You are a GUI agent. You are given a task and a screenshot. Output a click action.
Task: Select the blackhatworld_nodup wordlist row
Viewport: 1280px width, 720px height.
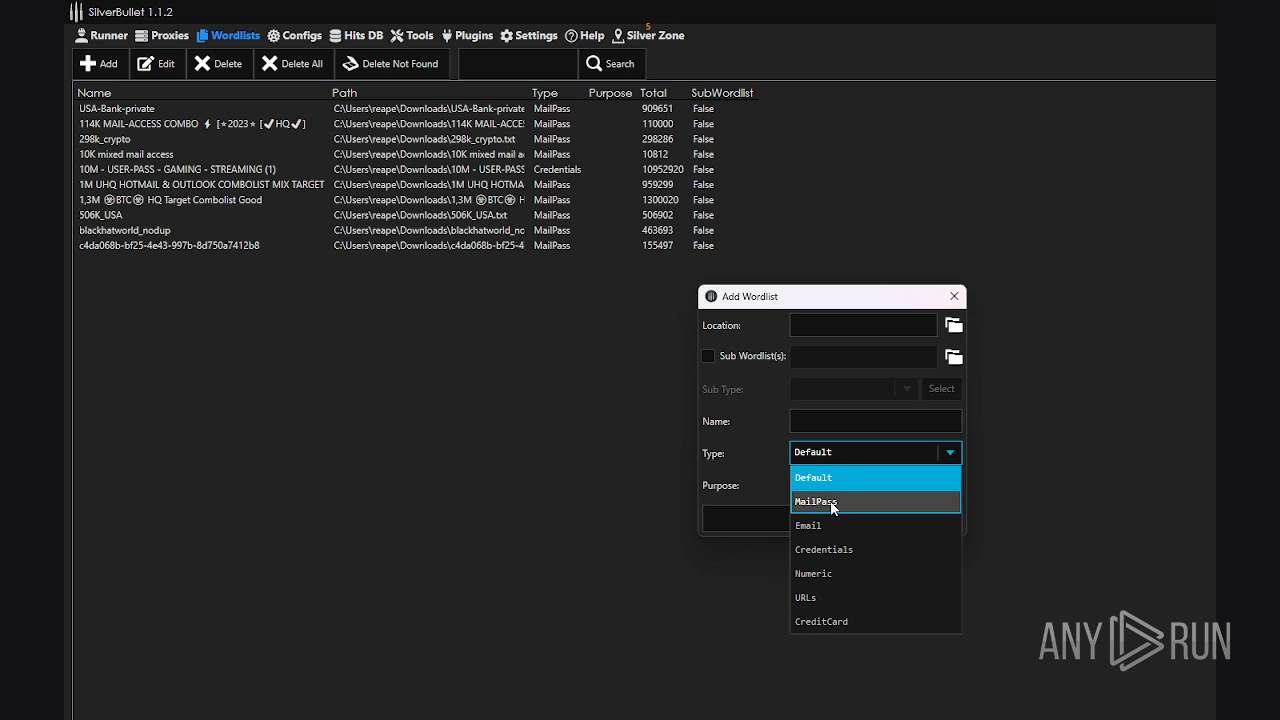pyautogui.click(x=415, y=230)
